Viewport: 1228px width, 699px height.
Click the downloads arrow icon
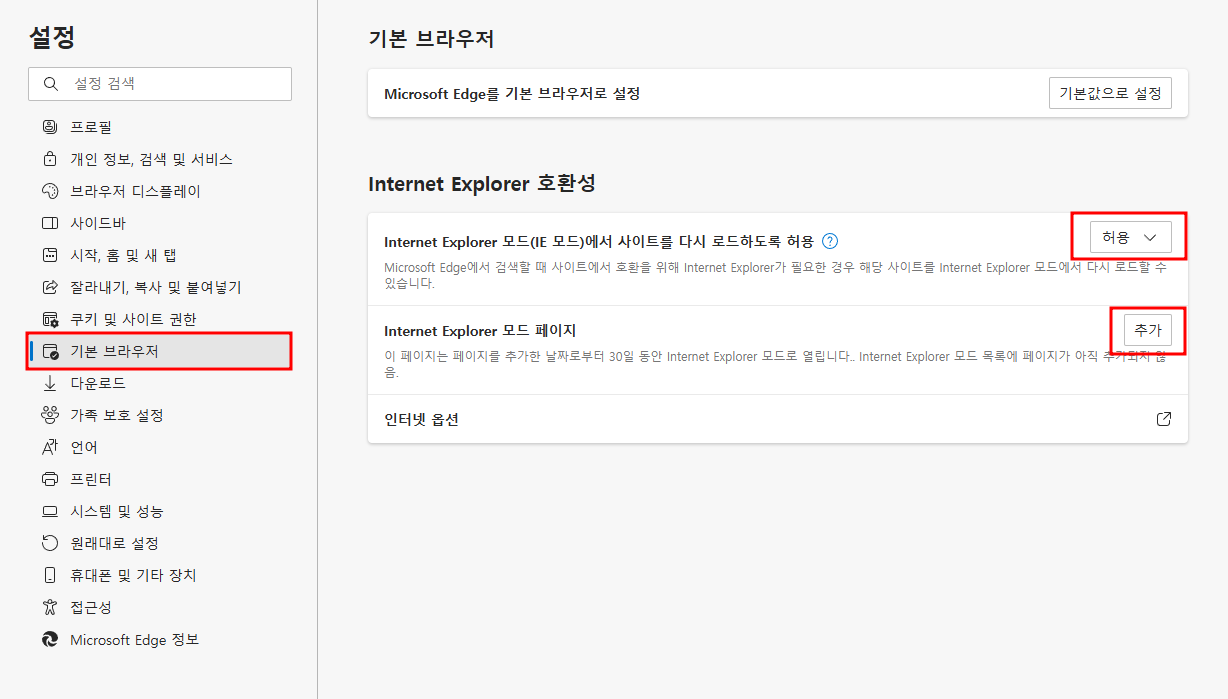50,383
